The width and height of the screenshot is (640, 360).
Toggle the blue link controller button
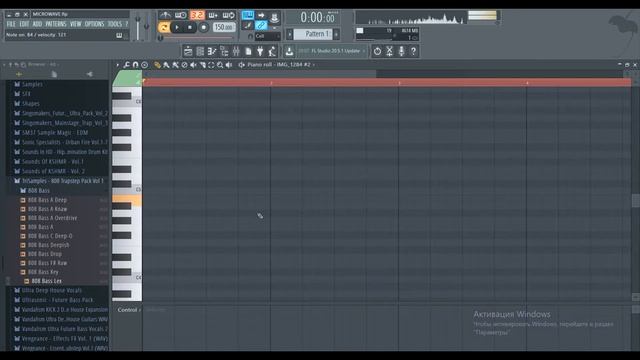click(261, 26)
